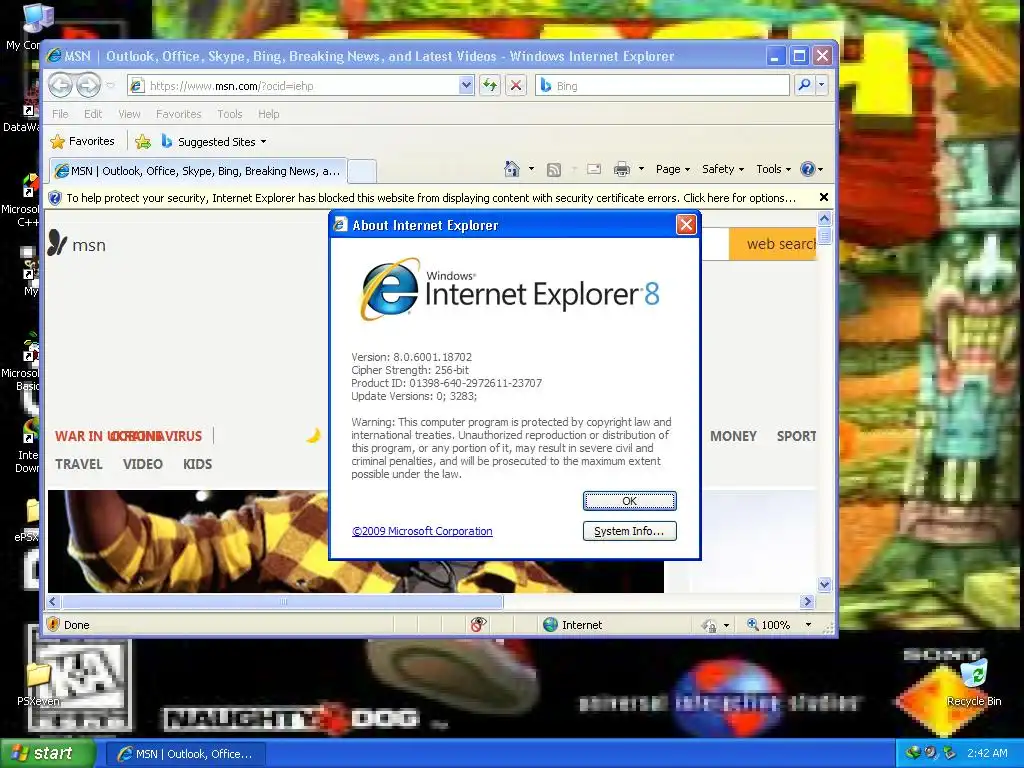The image size is (1024, 768).
Task: Click the RSS Feeds icon
Action: tap(554, 170)
